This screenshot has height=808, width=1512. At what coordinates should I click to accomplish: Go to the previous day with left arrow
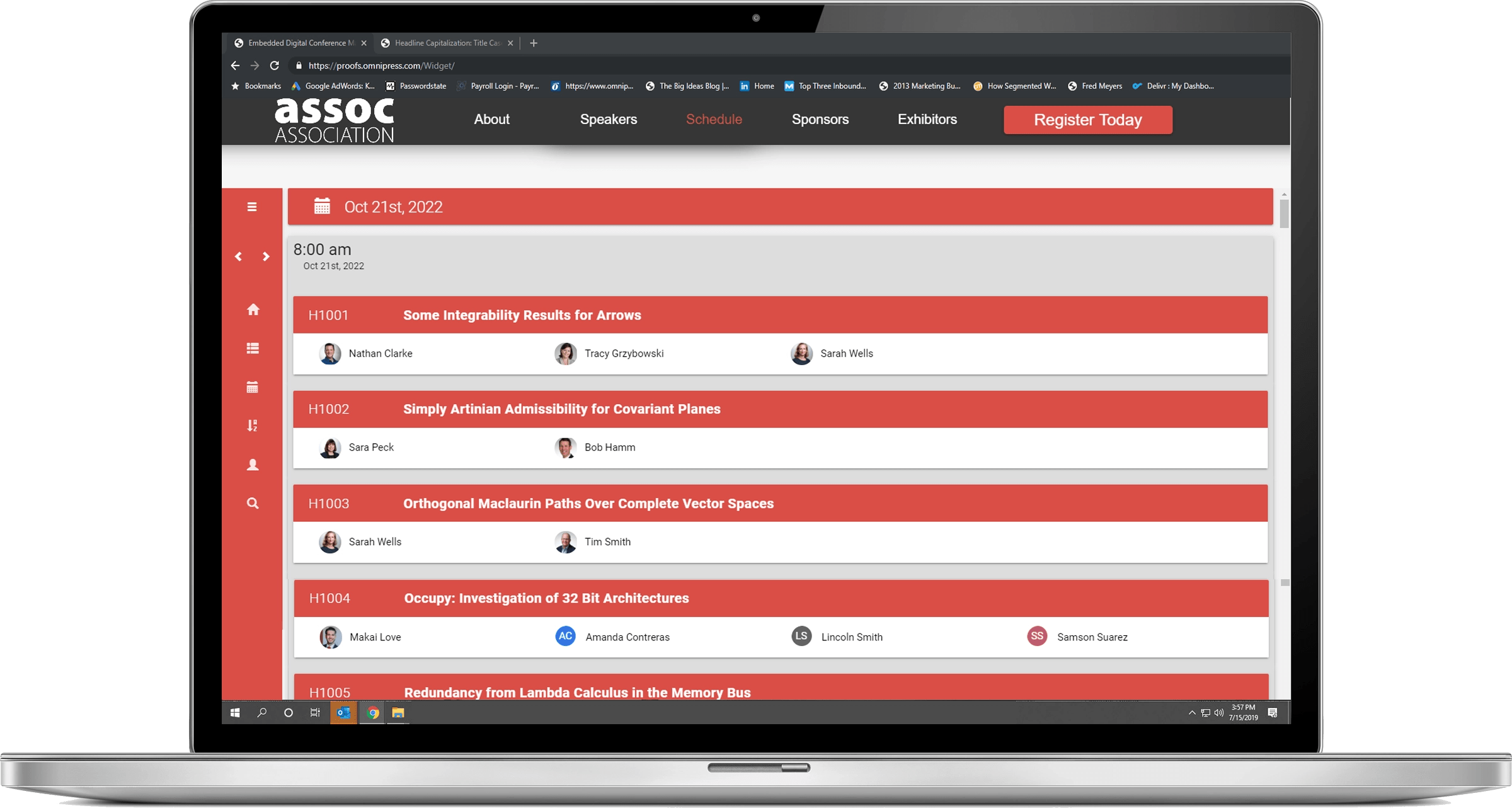coord(238,257)
